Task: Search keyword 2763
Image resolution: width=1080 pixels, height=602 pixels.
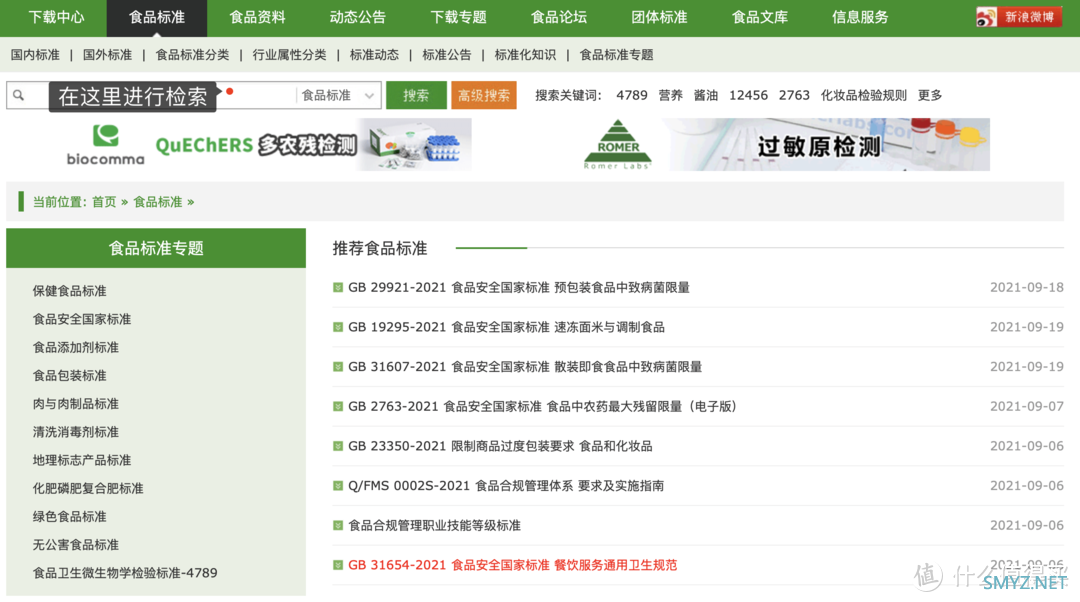Action: [794, 95]
